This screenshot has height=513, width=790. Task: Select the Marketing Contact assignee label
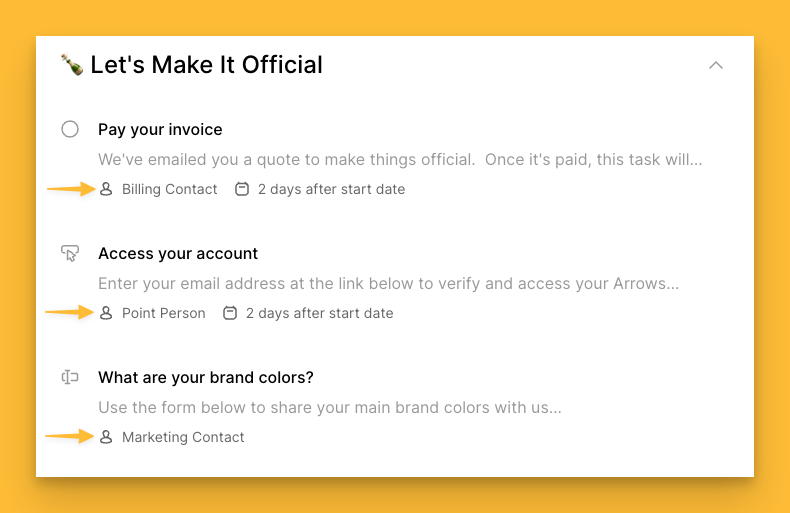(183, 437)
